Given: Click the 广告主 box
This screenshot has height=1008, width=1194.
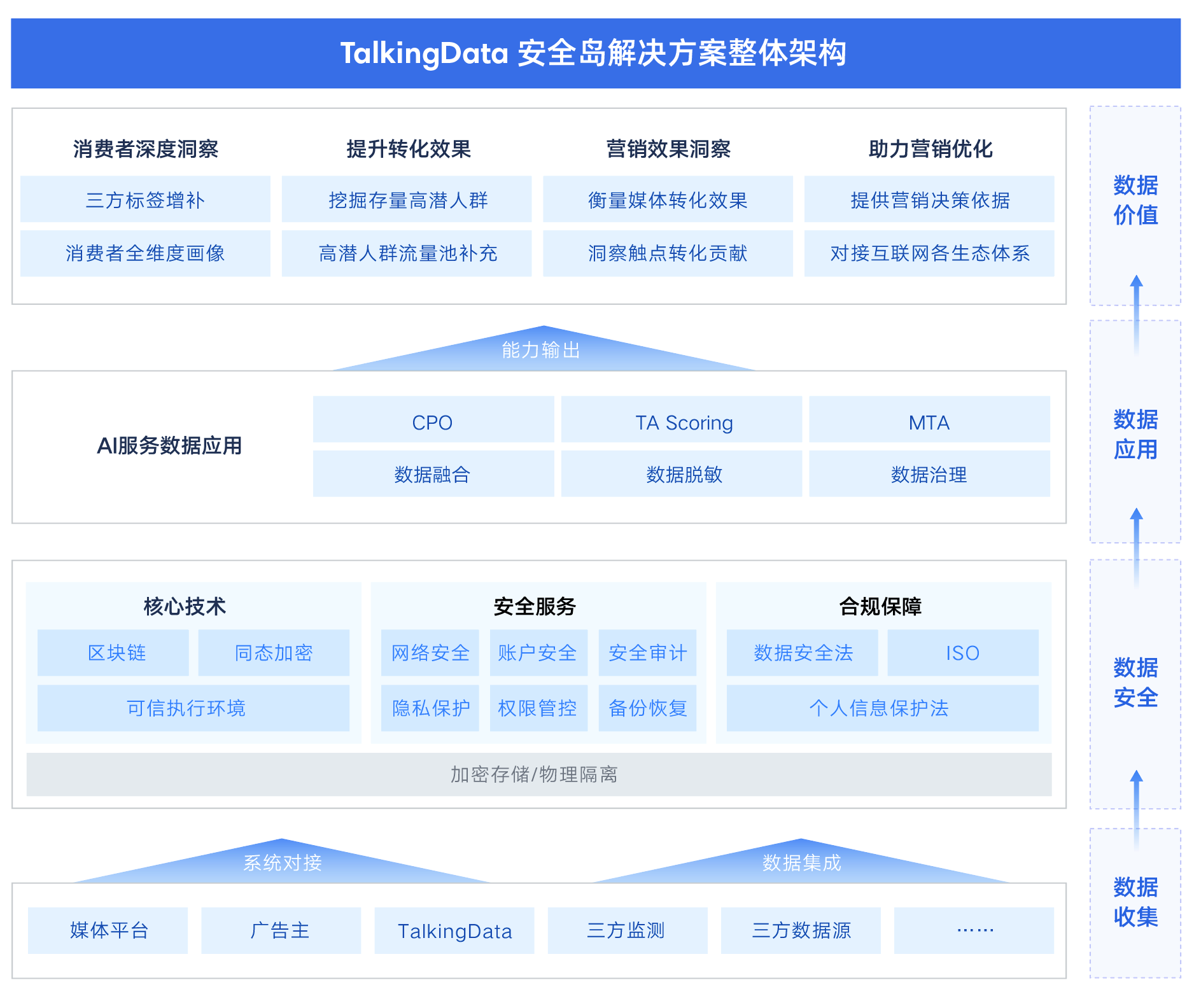Looking at the screenshot, I should coord(281,930).
